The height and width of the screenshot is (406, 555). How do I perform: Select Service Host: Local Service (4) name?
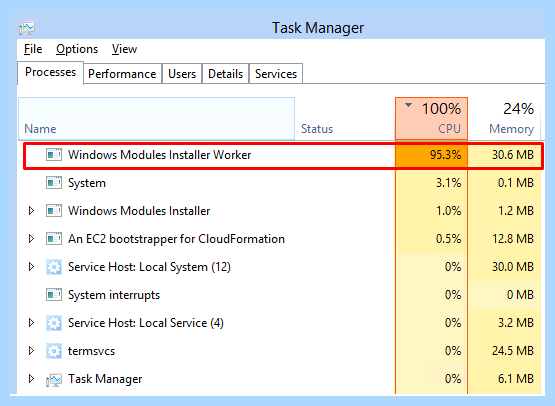[145, 323]
